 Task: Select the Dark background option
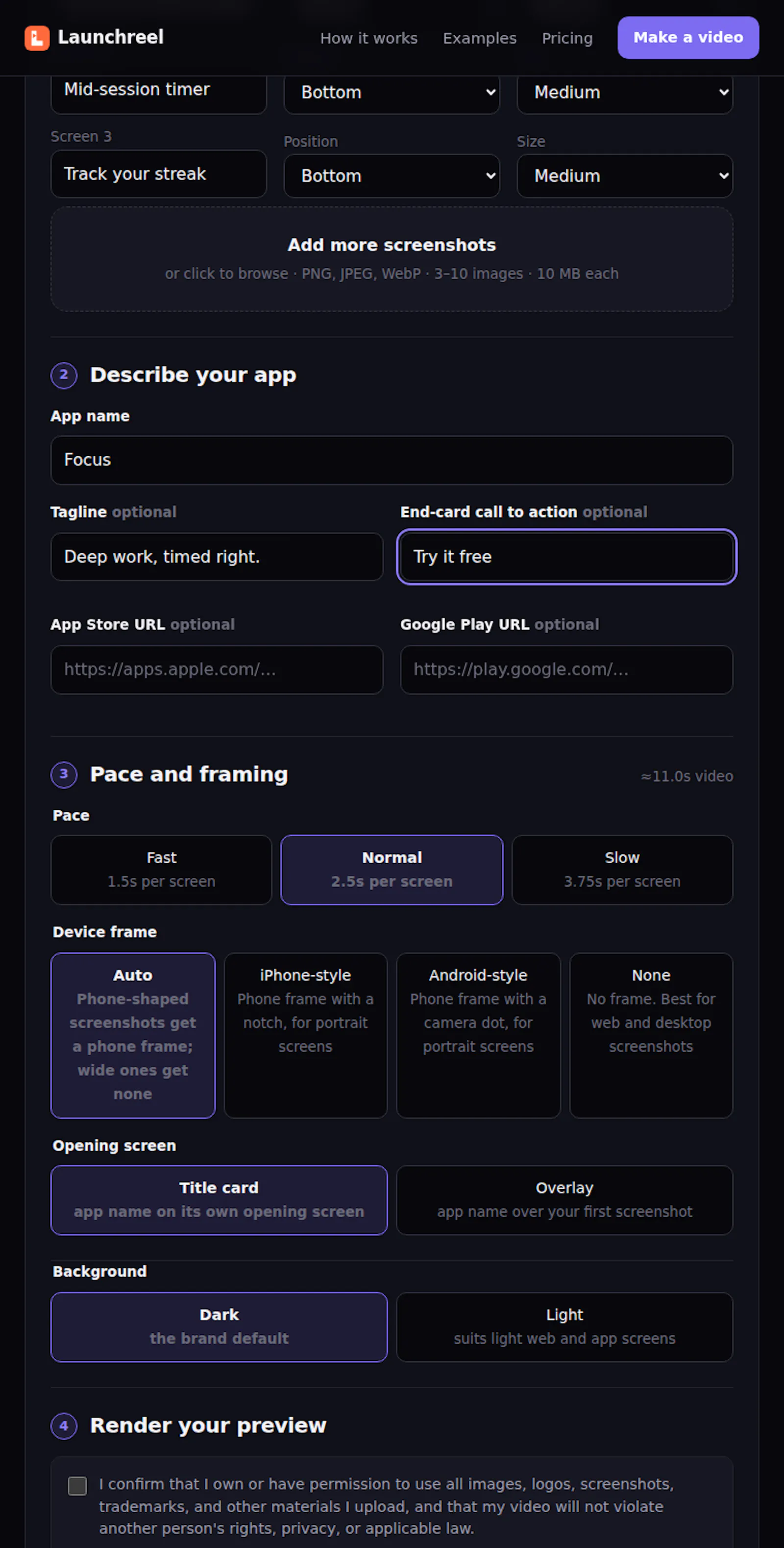(220, 1327)
